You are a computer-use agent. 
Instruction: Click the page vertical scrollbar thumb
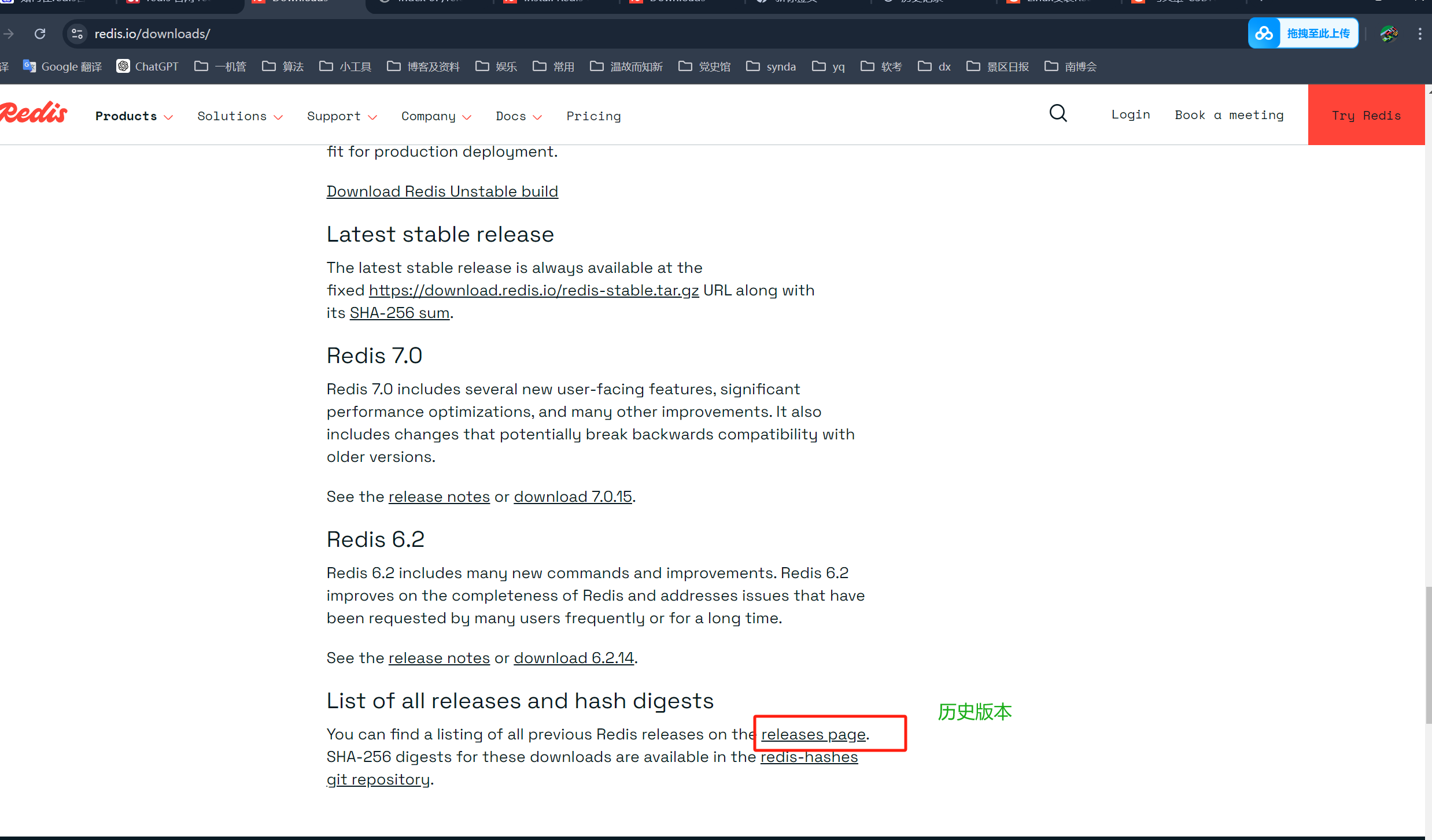[1428, 654]
